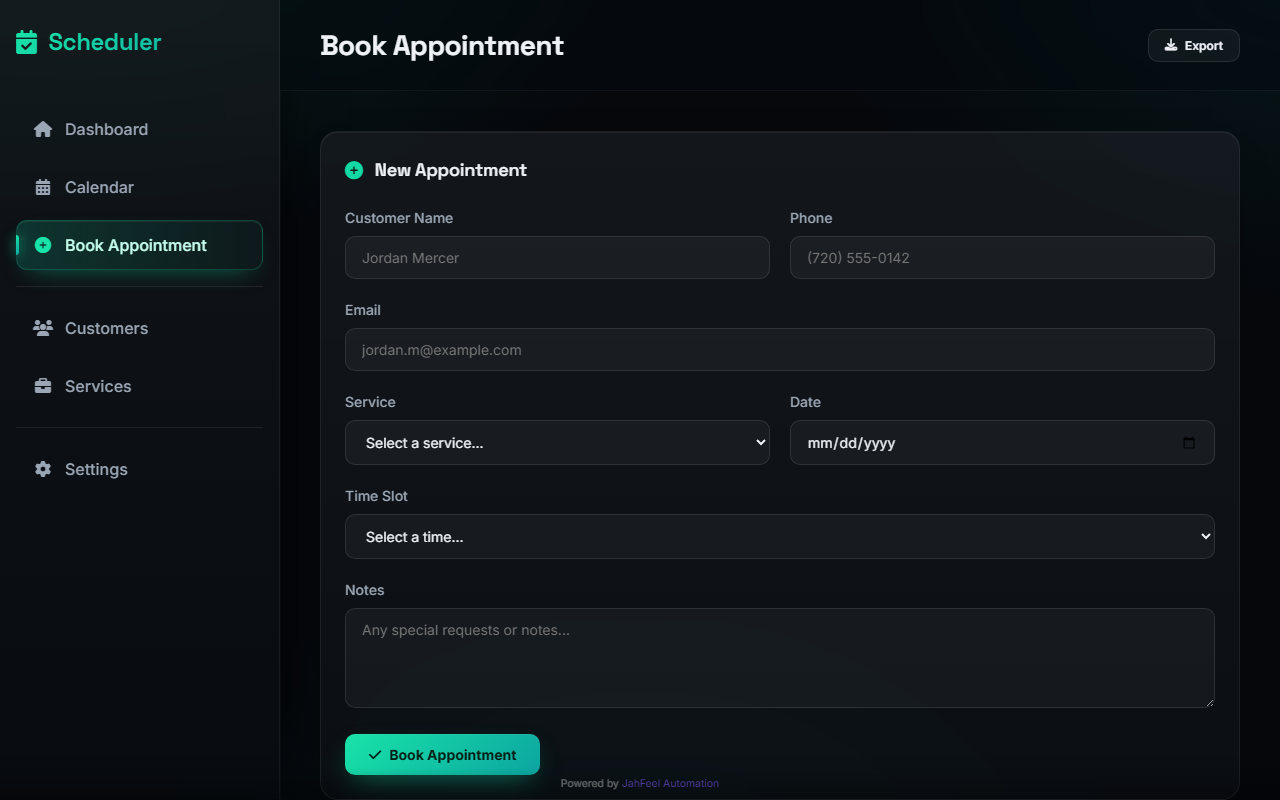This screenshot has width=1280, height=800.
Task: Click the Email field label
Action: (363, 310)
